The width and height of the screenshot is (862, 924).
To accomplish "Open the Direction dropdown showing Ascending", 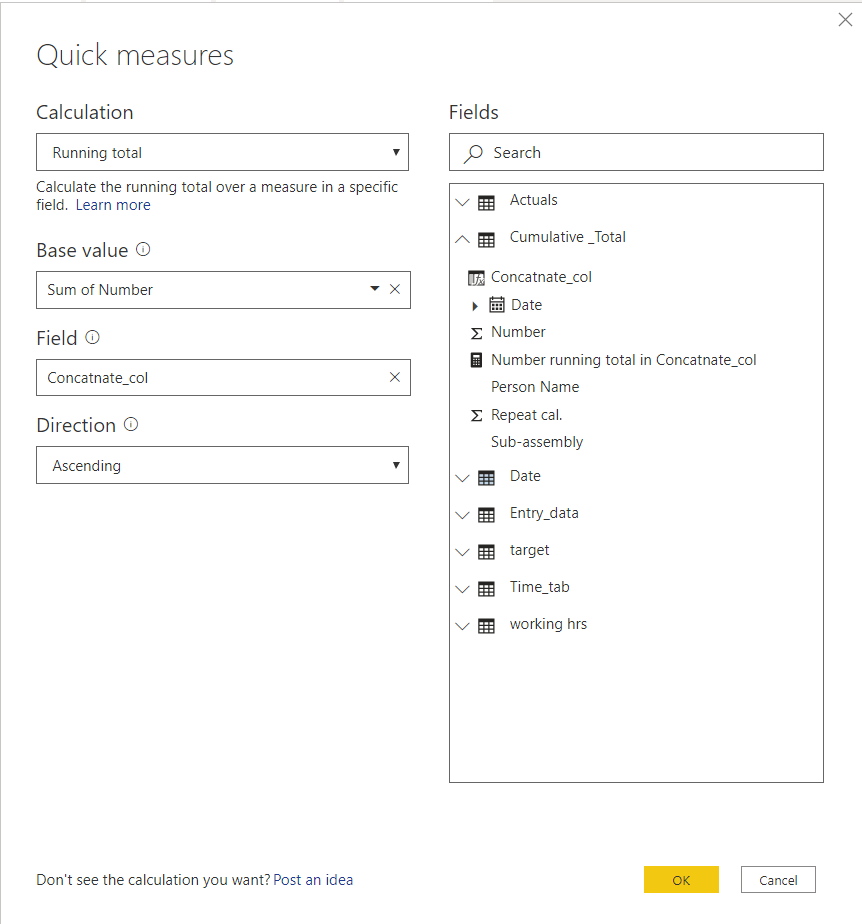I will (x=222, y=466).
